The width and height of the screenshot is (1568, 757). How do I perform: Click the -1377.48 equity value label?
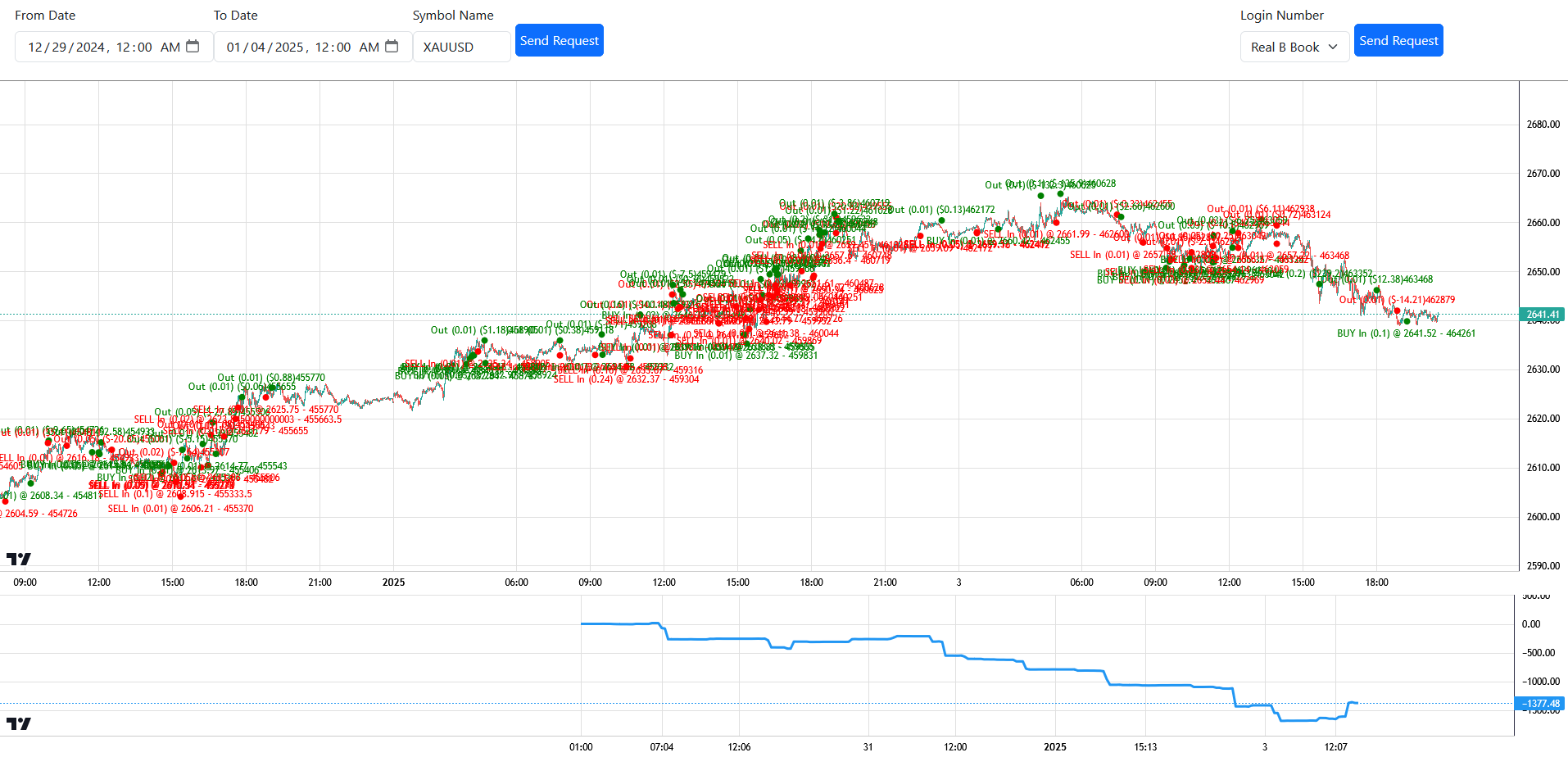pos(1543,704)
